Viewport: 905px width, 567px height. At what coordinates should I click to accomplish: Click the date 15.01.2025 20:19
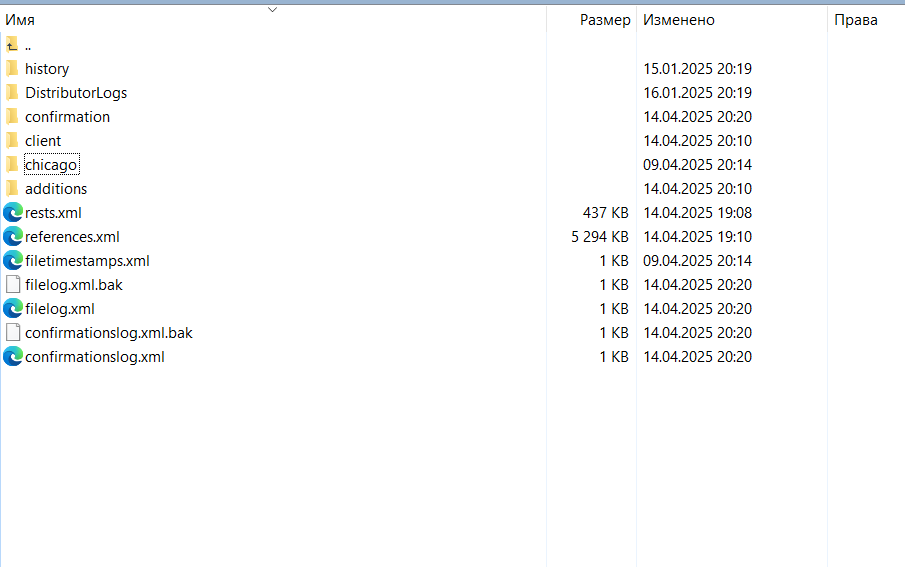[697, 69]
